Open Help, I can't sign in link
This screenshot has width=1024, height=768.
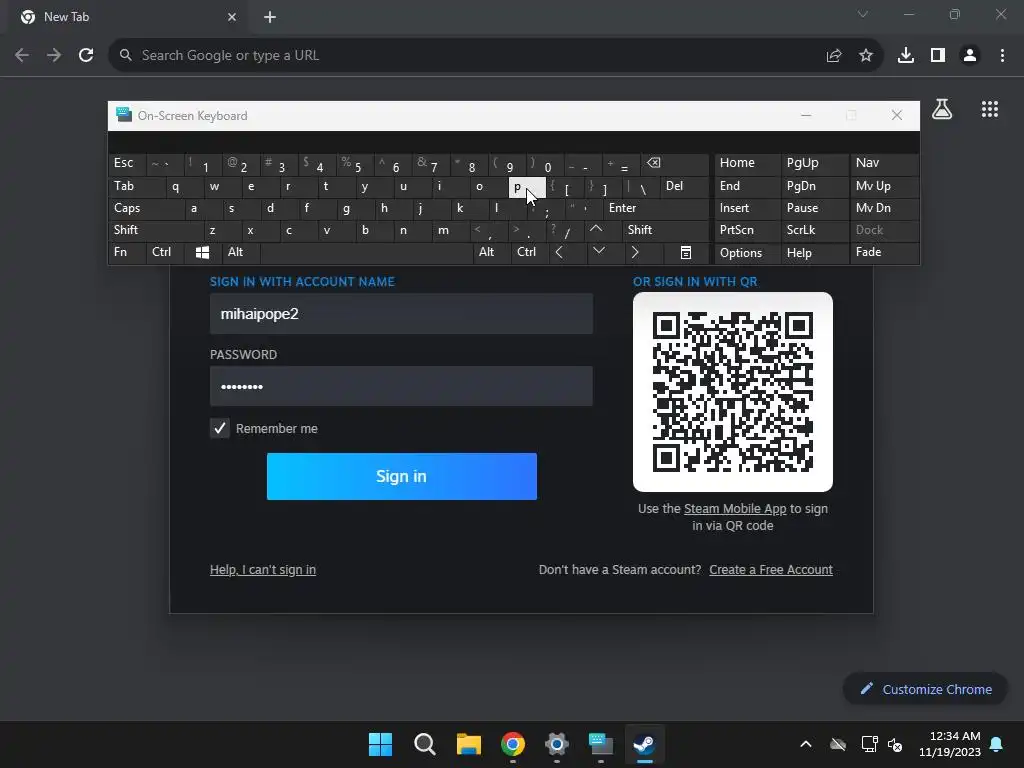point(263,569)
